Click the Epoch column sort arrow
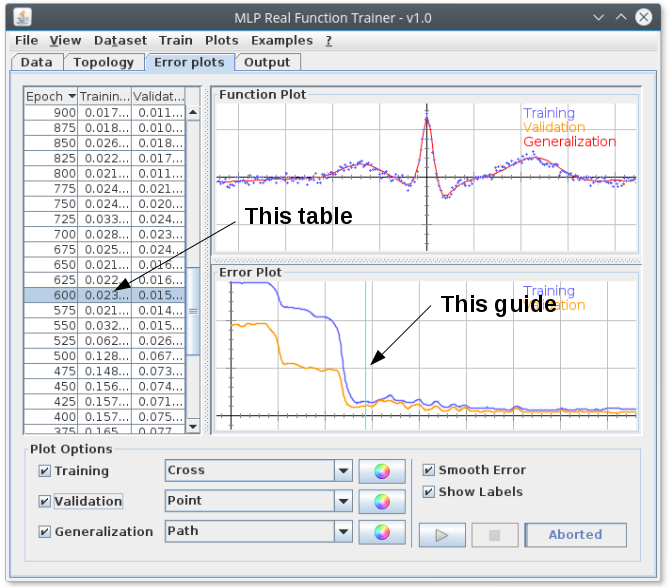Viewport: 669px width, 587px height. 72,96
